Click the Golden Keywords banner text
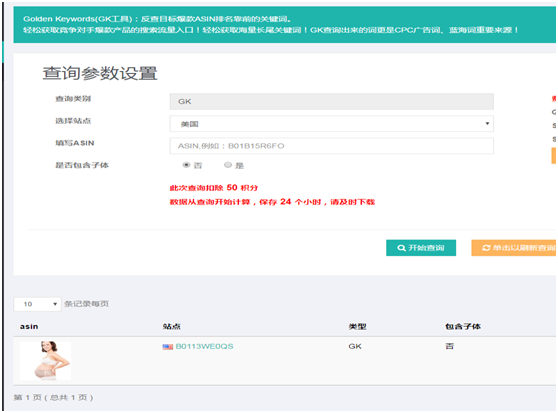The height and width of the screenshot is (413, 558). [270, 24]
